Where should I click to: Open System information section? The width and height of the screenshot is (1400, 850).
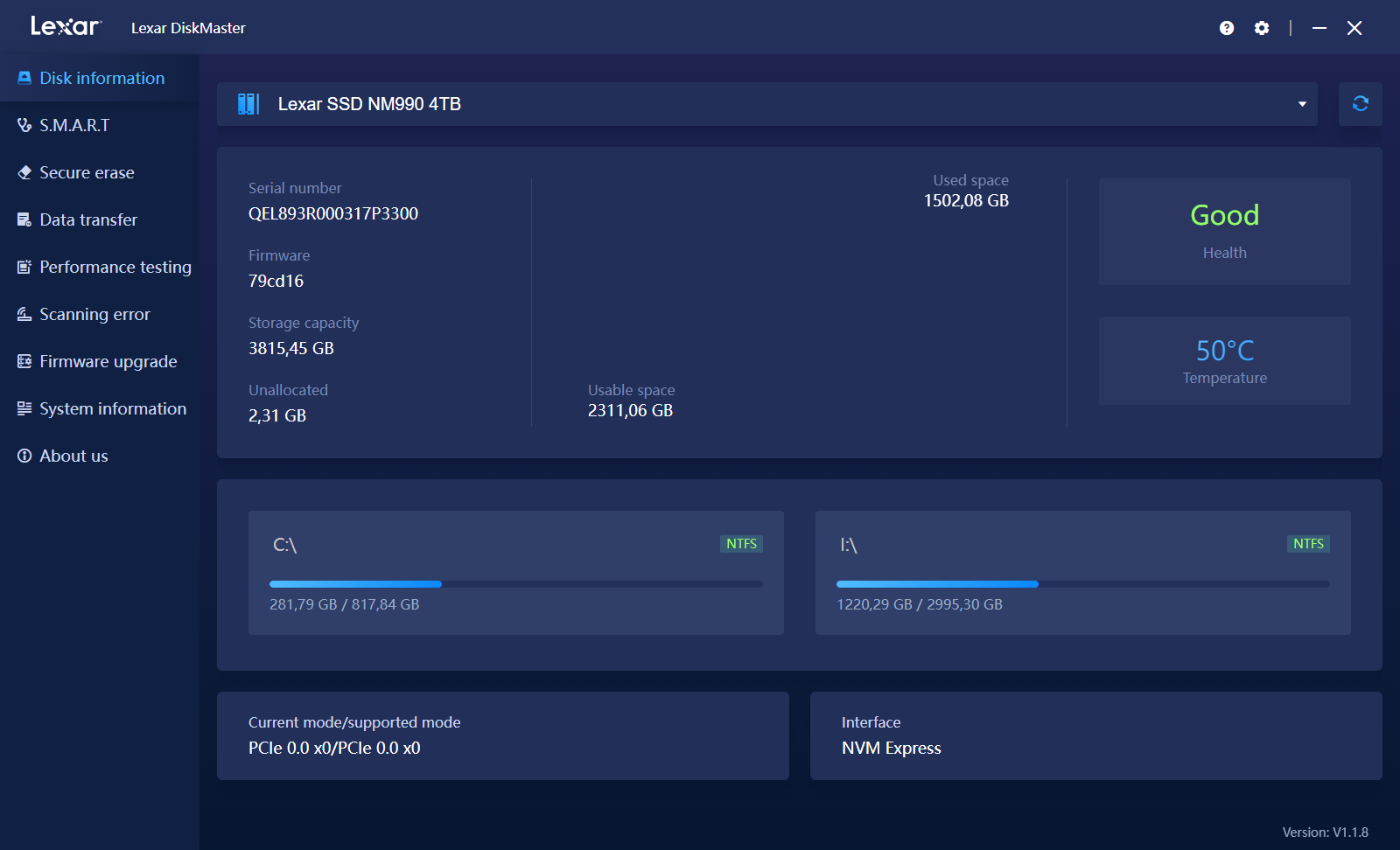pos(100,408)
